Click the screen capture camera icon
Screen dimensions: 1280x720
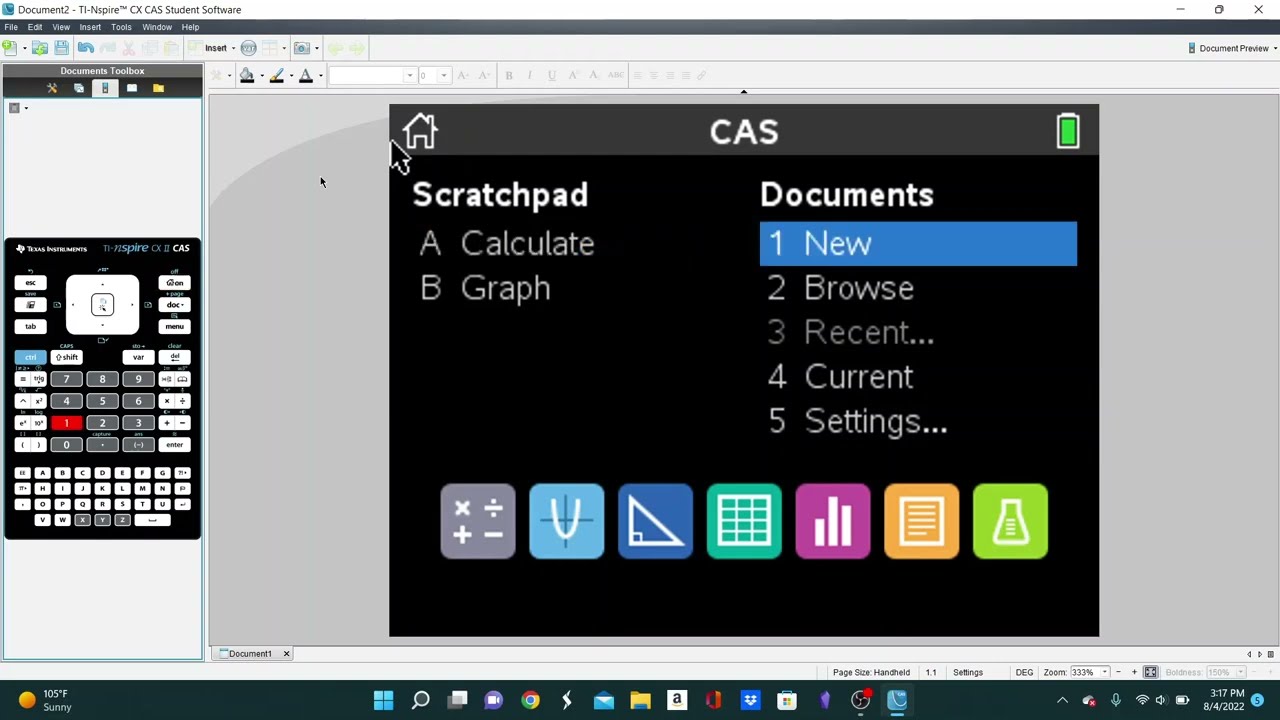[x=301, y=48]
